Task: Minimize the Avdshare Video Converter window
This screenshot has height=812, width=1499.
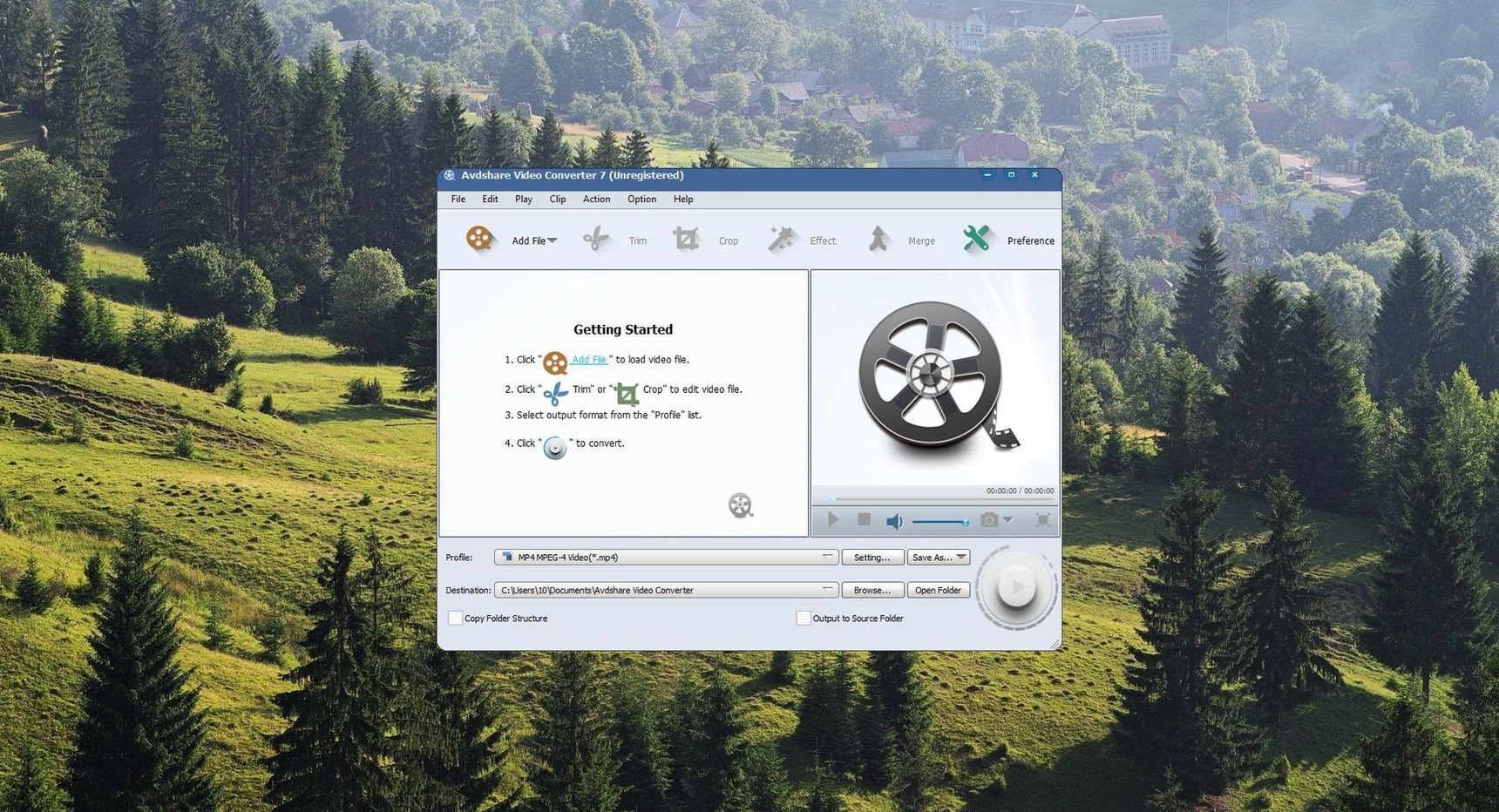Action: pos(987,175)
